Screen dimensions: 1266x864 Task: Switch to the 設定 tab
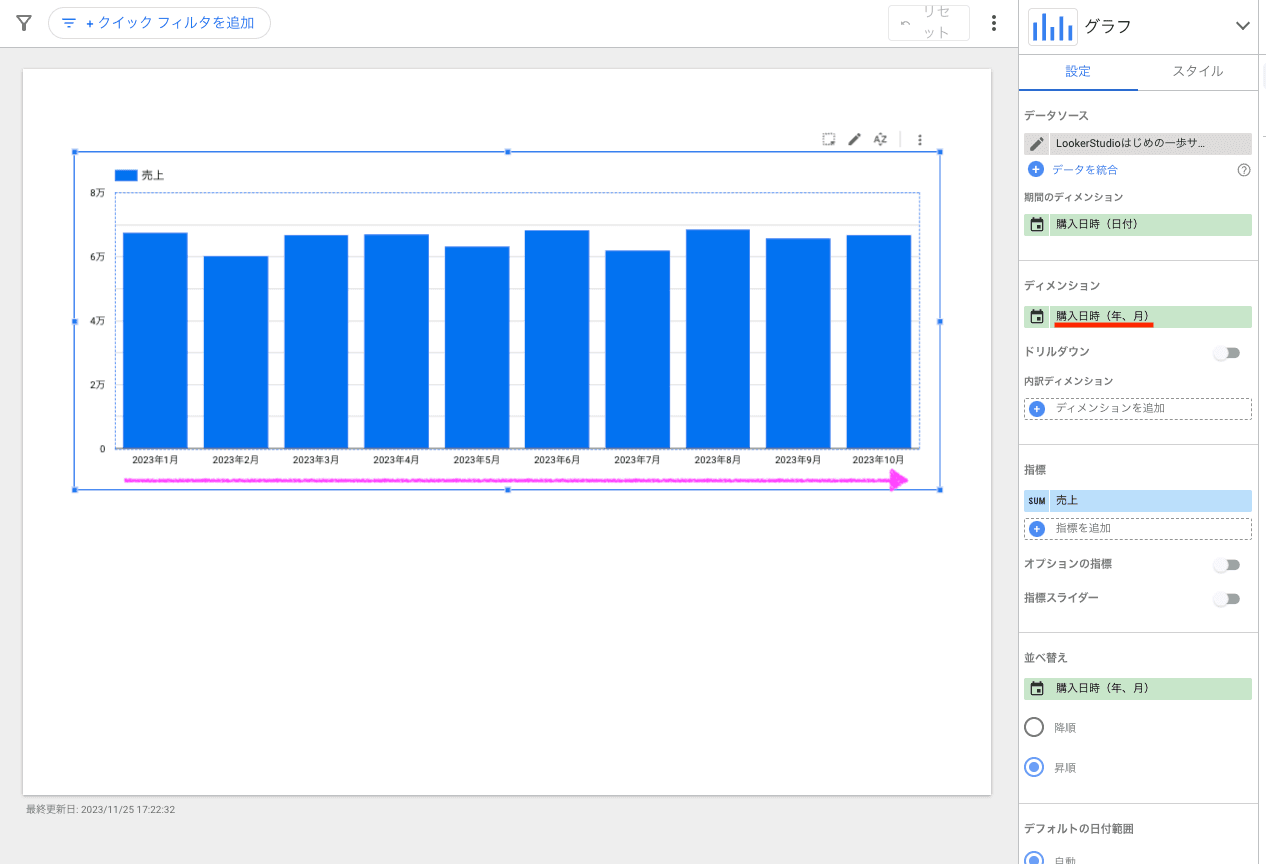point(1078,71)
